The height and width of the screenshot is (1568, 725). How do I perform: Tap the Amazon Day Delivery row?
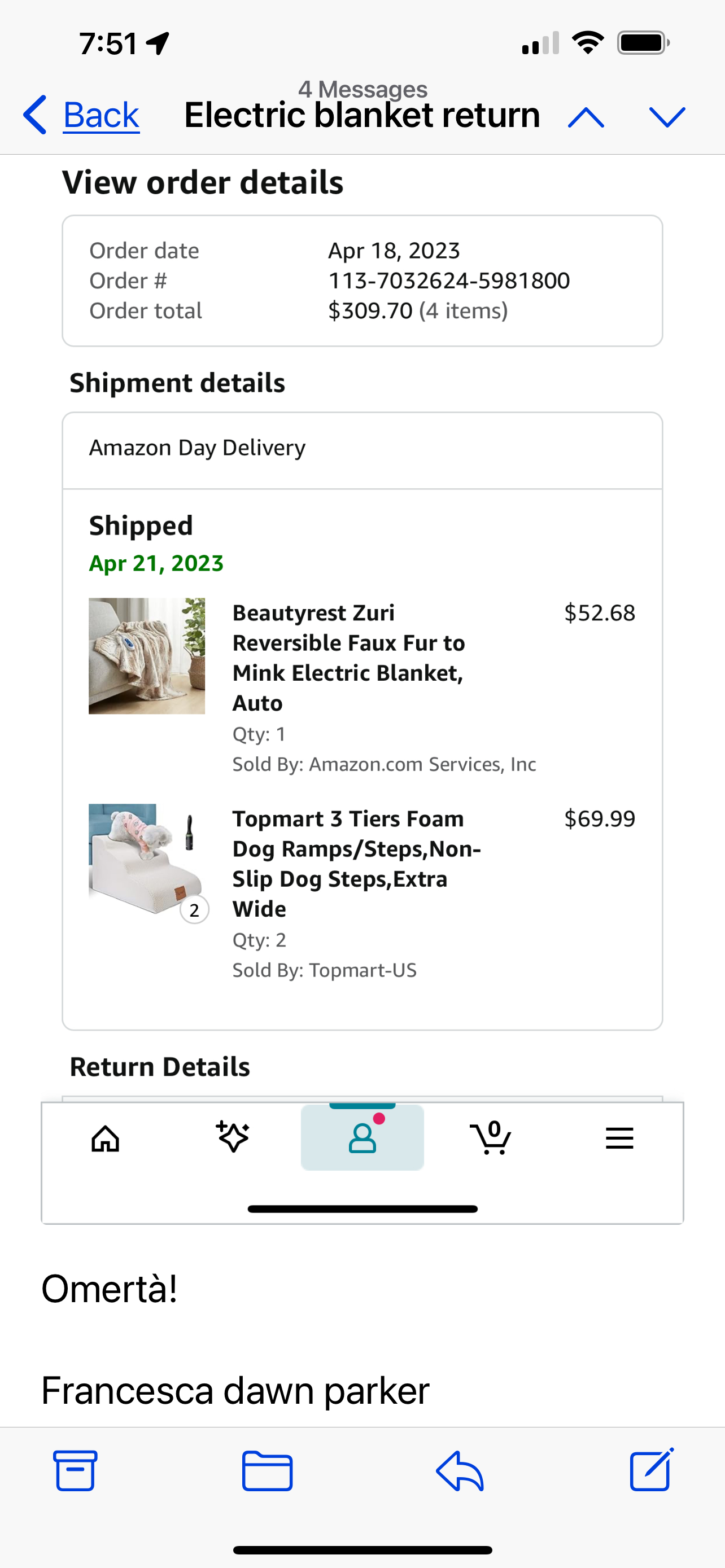tap(362, 450)
